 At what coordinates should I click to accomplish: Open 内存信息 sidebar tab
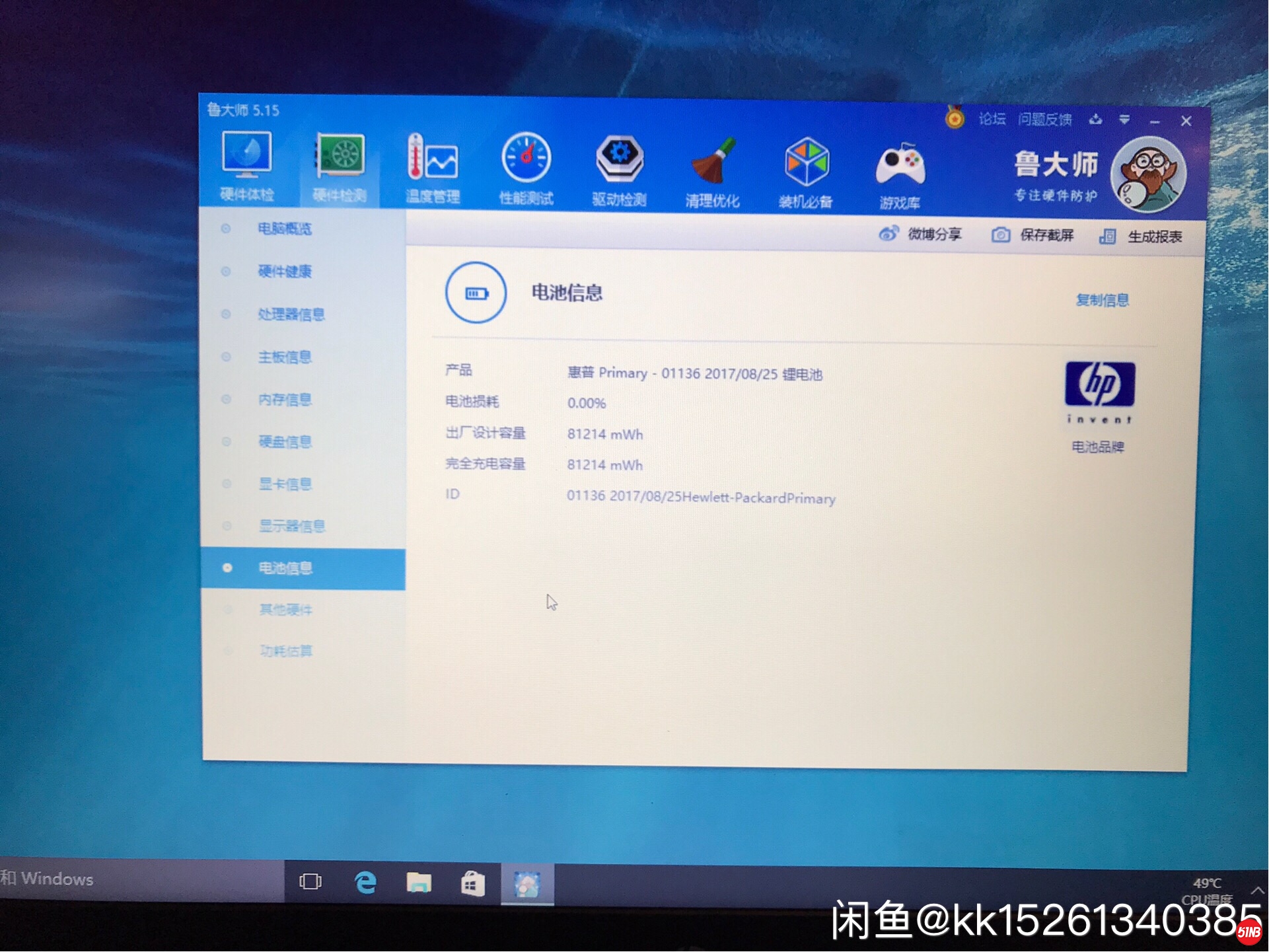point(285,400)
